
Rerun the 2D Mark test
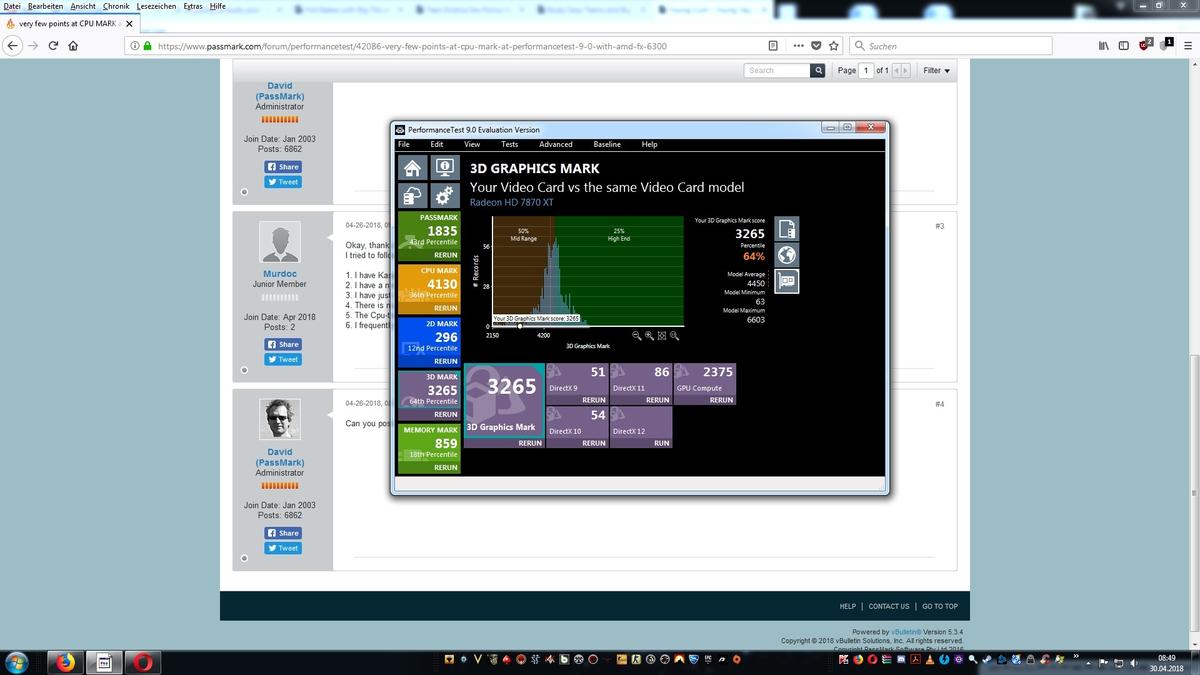click(x=445, y=361)
